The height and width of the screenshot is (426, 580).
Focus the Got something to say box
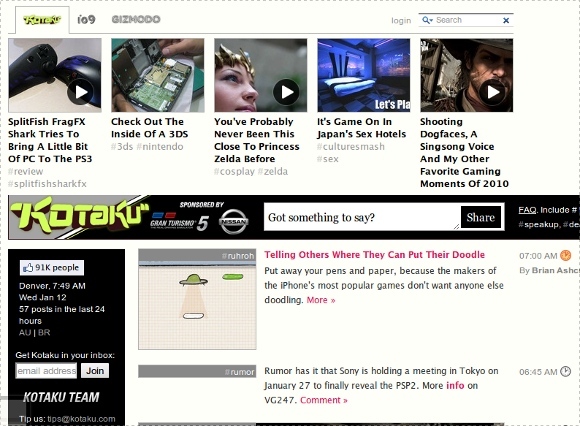[362, 217]
